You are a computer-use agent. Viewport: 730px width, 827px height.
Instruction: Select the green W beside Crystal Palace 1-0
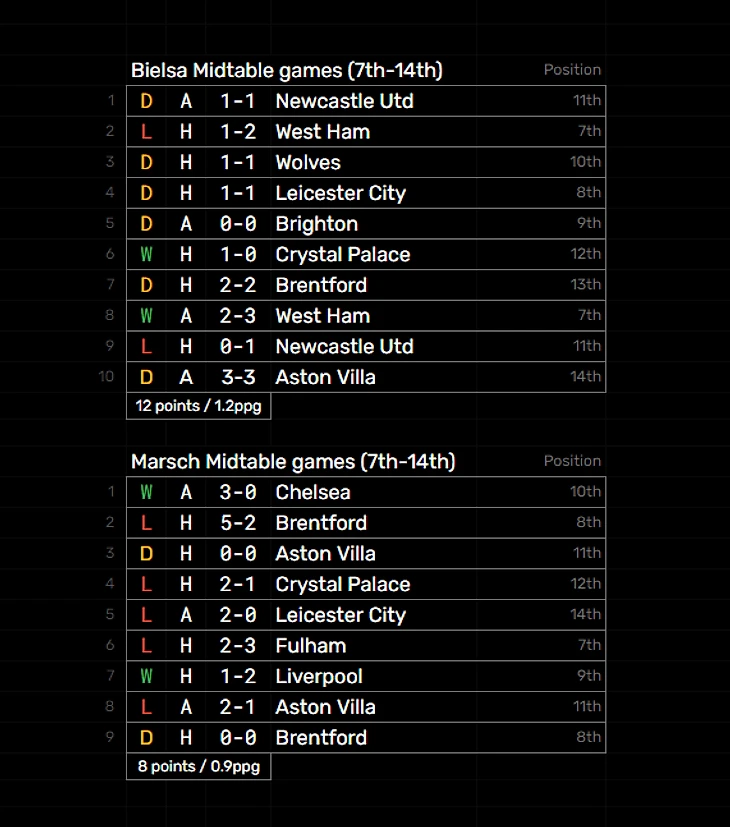point(146,255)
